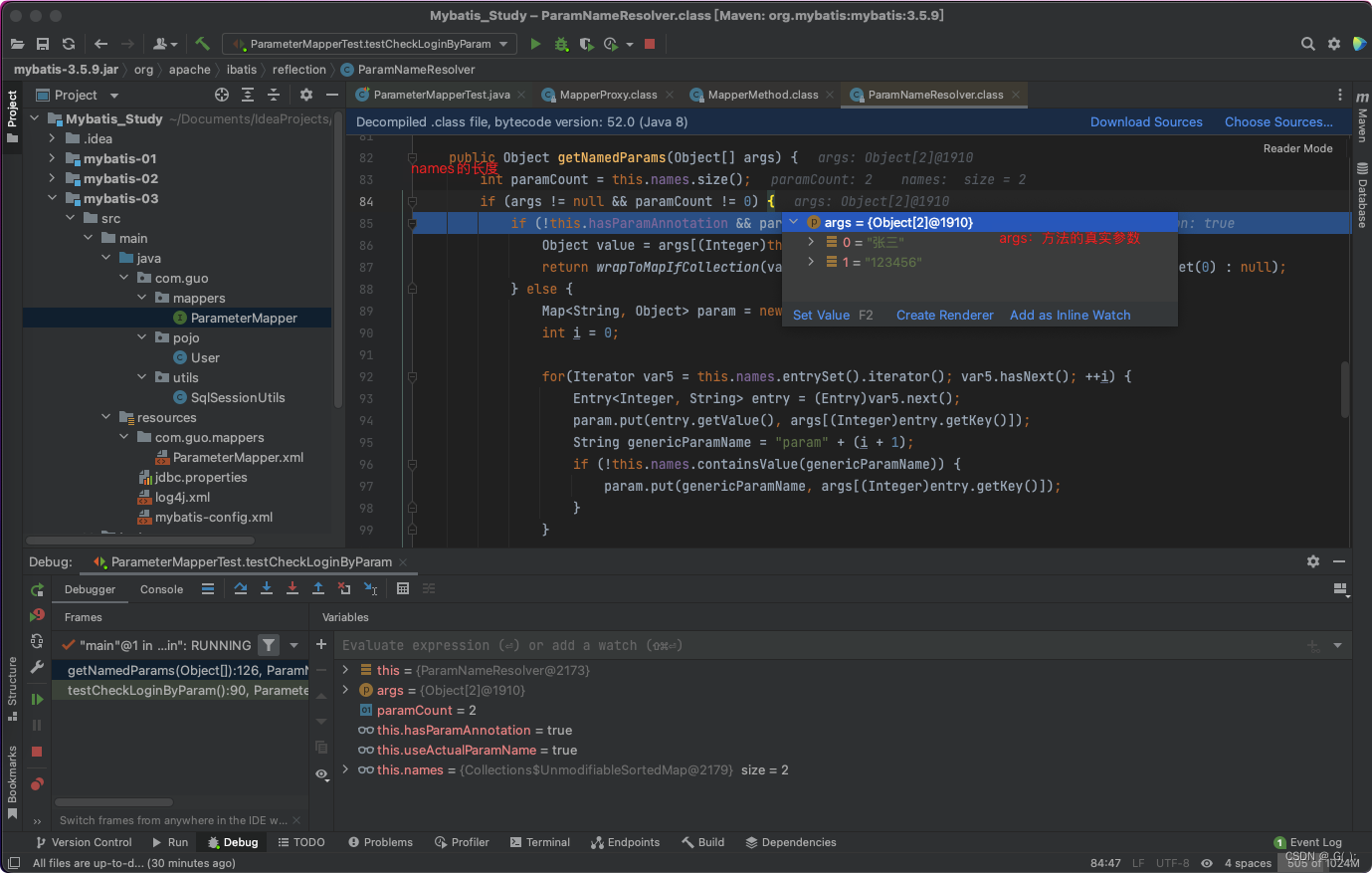Stop execution with the red square in the toolbar
Image resolution: width=1372 pixels, height=873 pixels.
[650, 44]
